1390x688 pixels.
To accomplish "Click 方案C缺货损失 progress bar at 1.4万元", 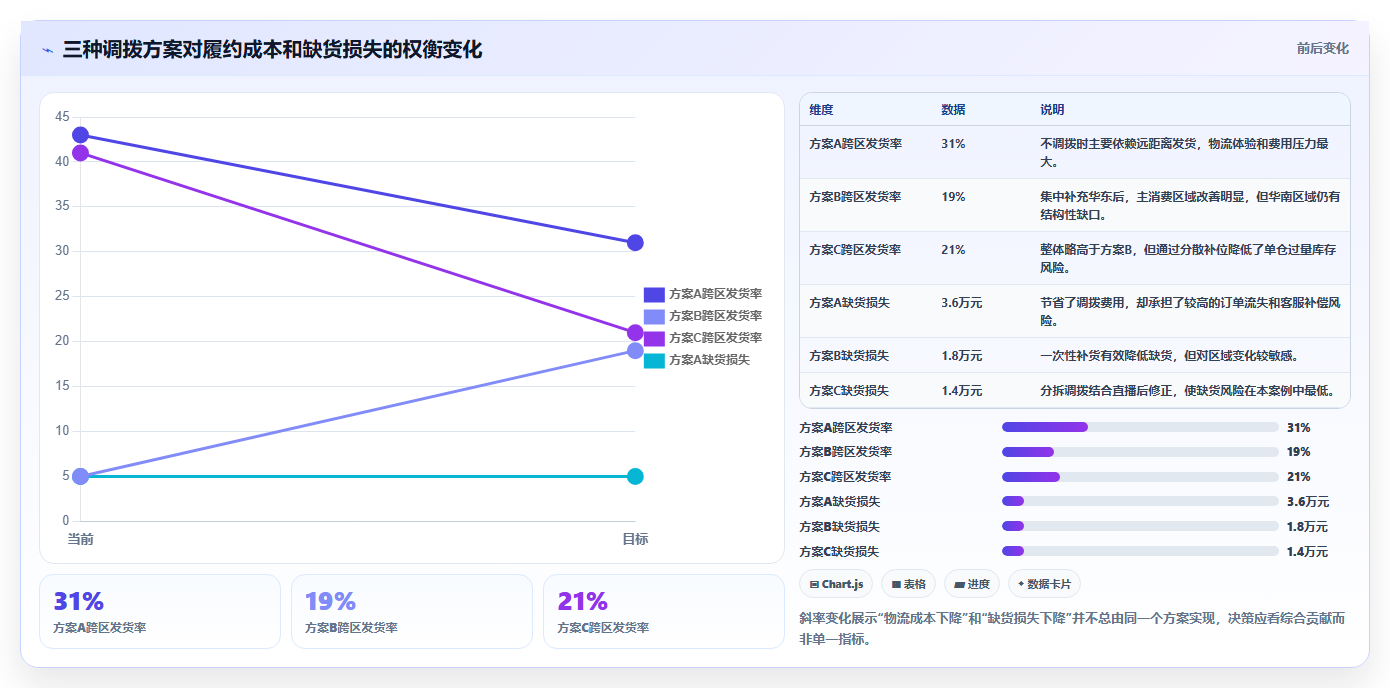I will pyautogui.click(x=1140, y=551).
